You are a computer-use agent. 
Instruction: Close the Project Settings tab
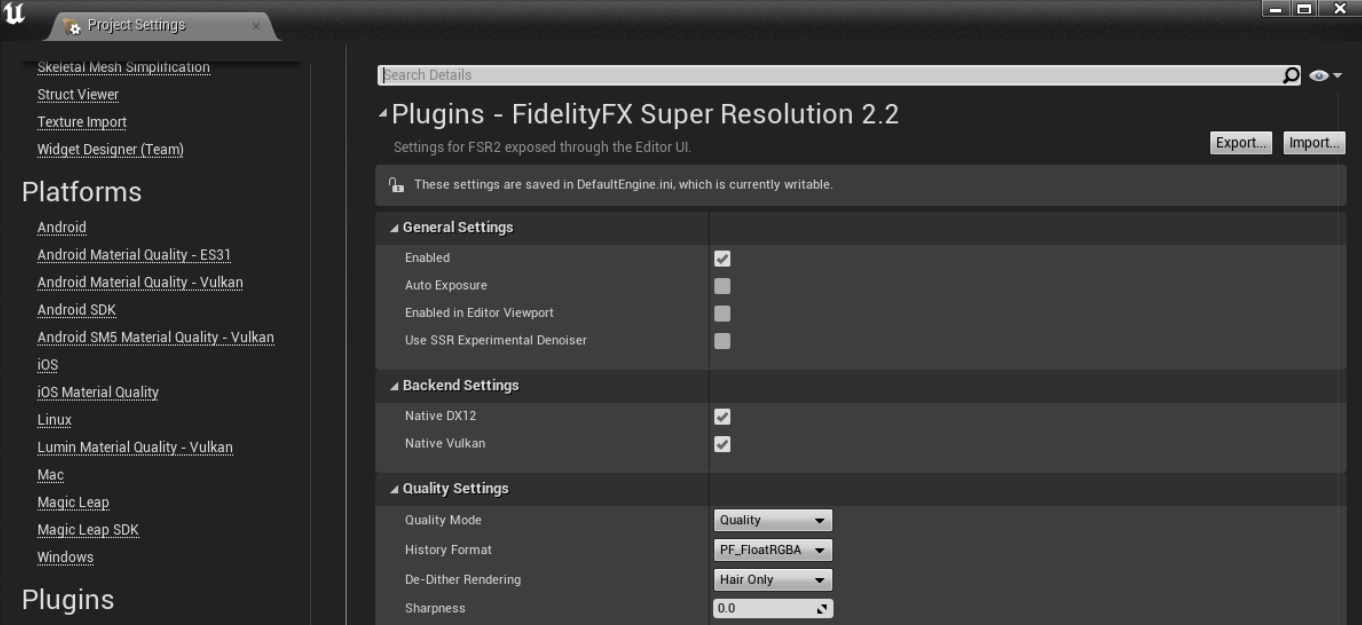[256, 26]
